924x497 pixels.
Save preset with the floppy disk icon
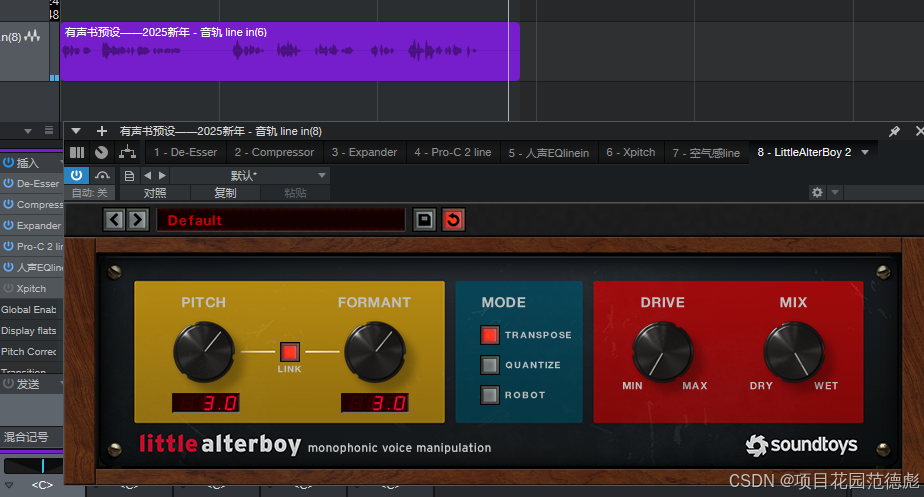pos(424,220)
